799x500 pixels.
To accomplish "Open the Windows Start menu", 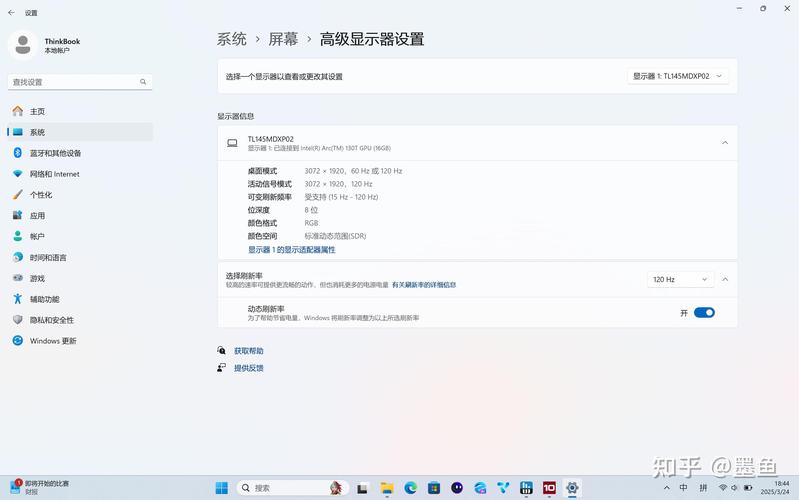I will [222, 488].
